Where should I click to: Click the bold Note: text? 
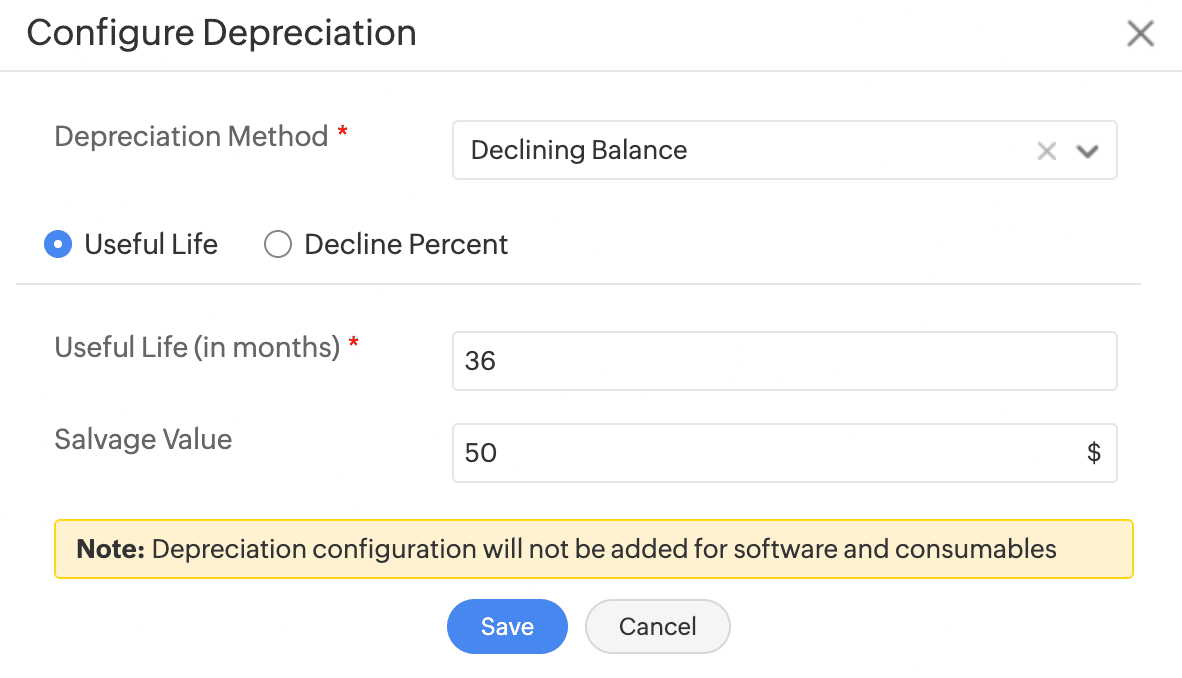click(110, 549)
